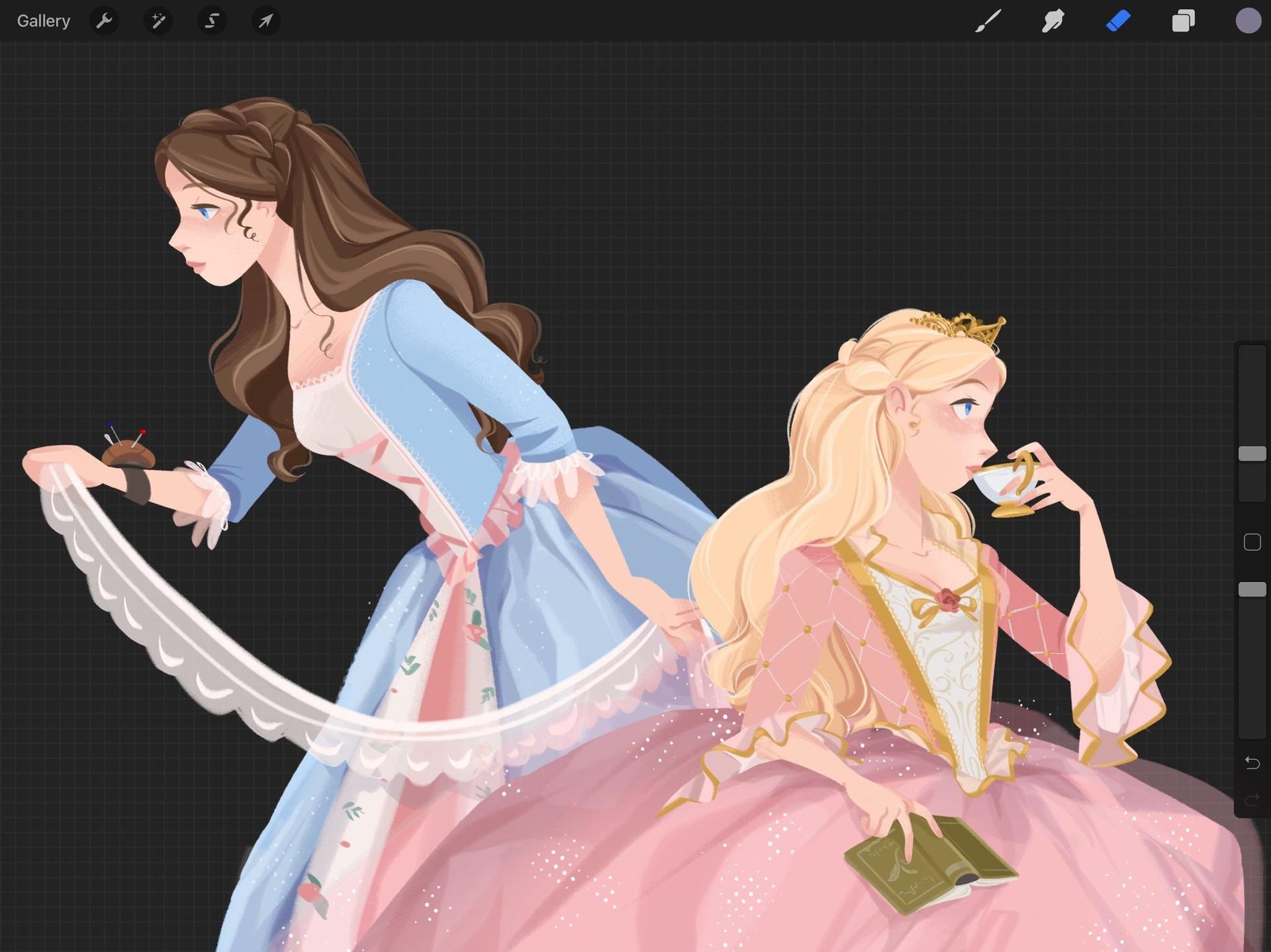Open the purple color disc picker

point(1248,21)
